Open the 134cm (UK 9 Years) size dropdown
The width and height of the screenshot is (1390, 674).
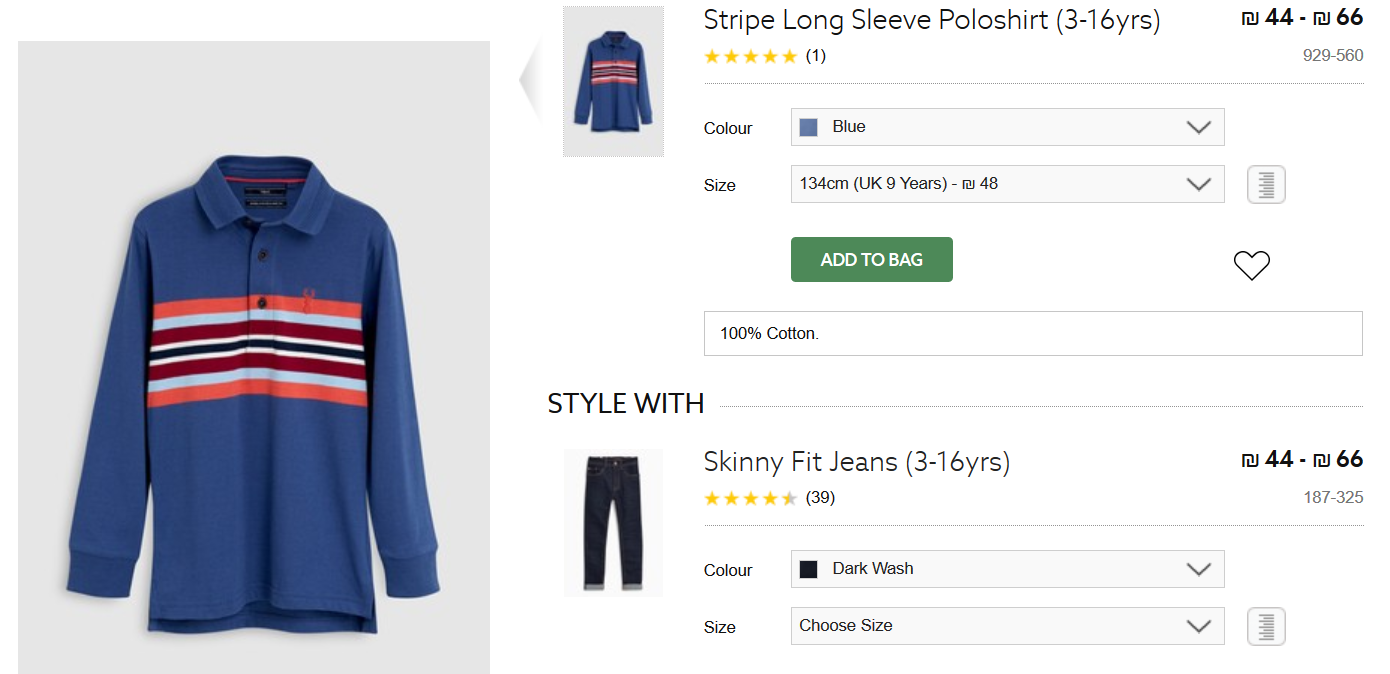[x=1007, y=184]
